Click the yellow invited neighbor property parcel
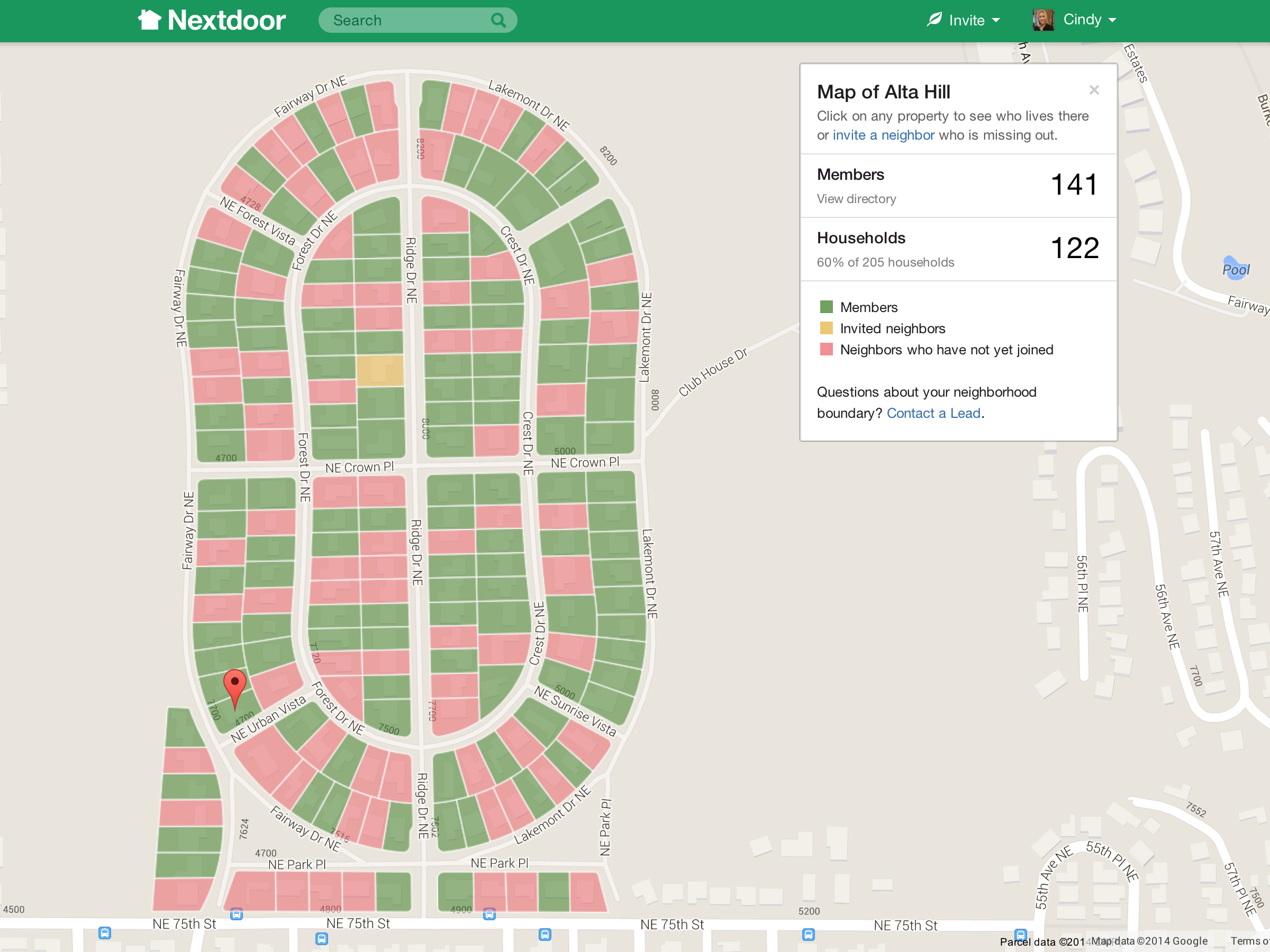1270x952 pixels. click(379, 371)
